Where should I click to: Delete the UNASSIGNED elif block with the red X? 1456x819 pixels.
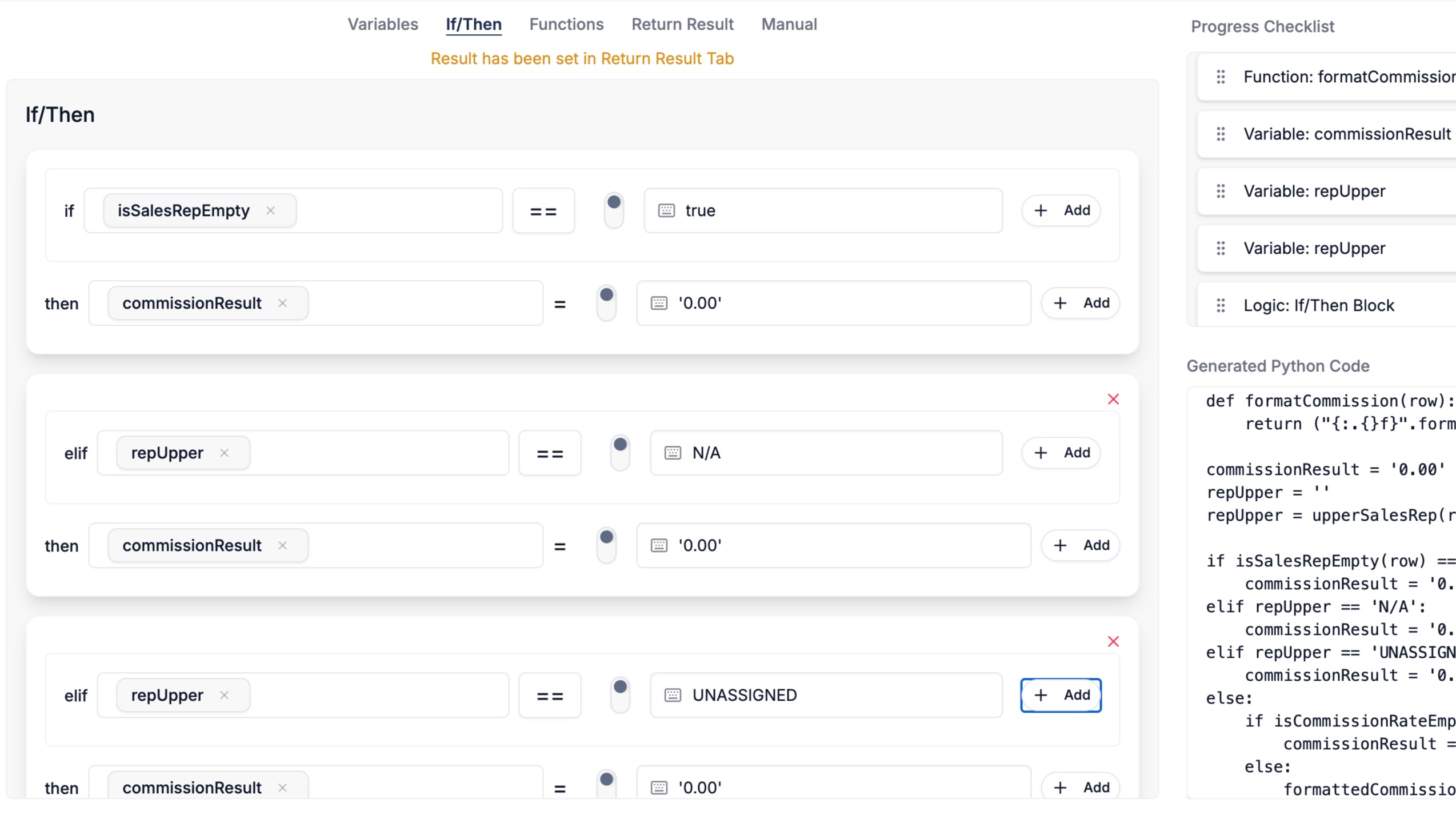(1113, 641)
